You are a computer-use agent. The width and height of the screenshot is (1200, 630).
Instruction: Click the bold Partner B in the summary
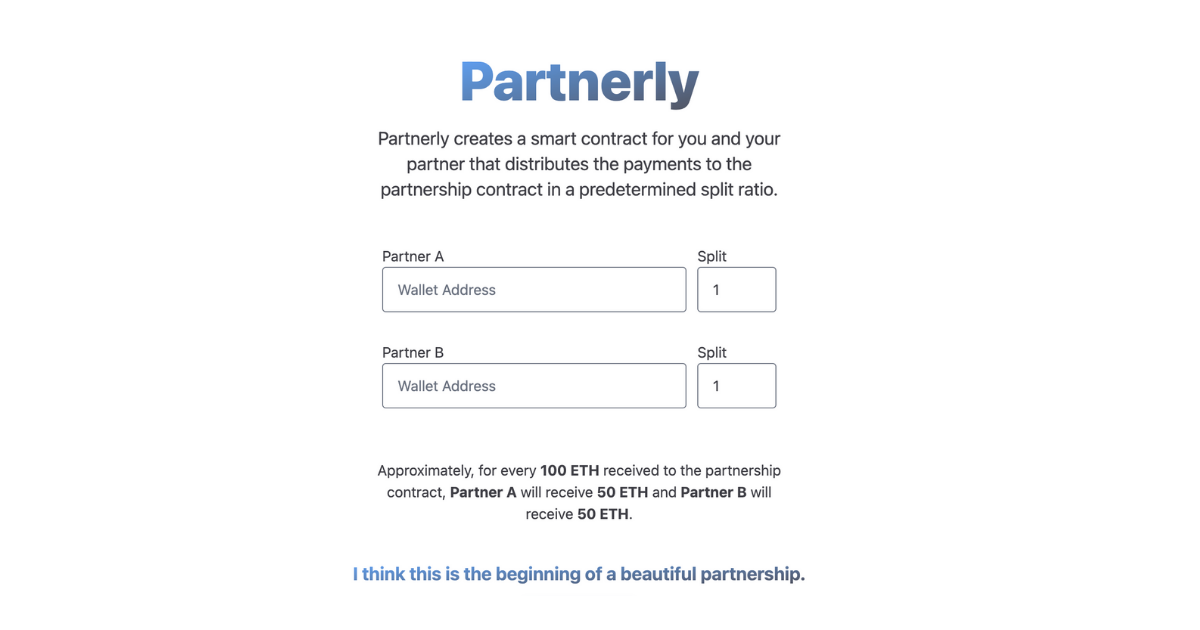[710, 492]
